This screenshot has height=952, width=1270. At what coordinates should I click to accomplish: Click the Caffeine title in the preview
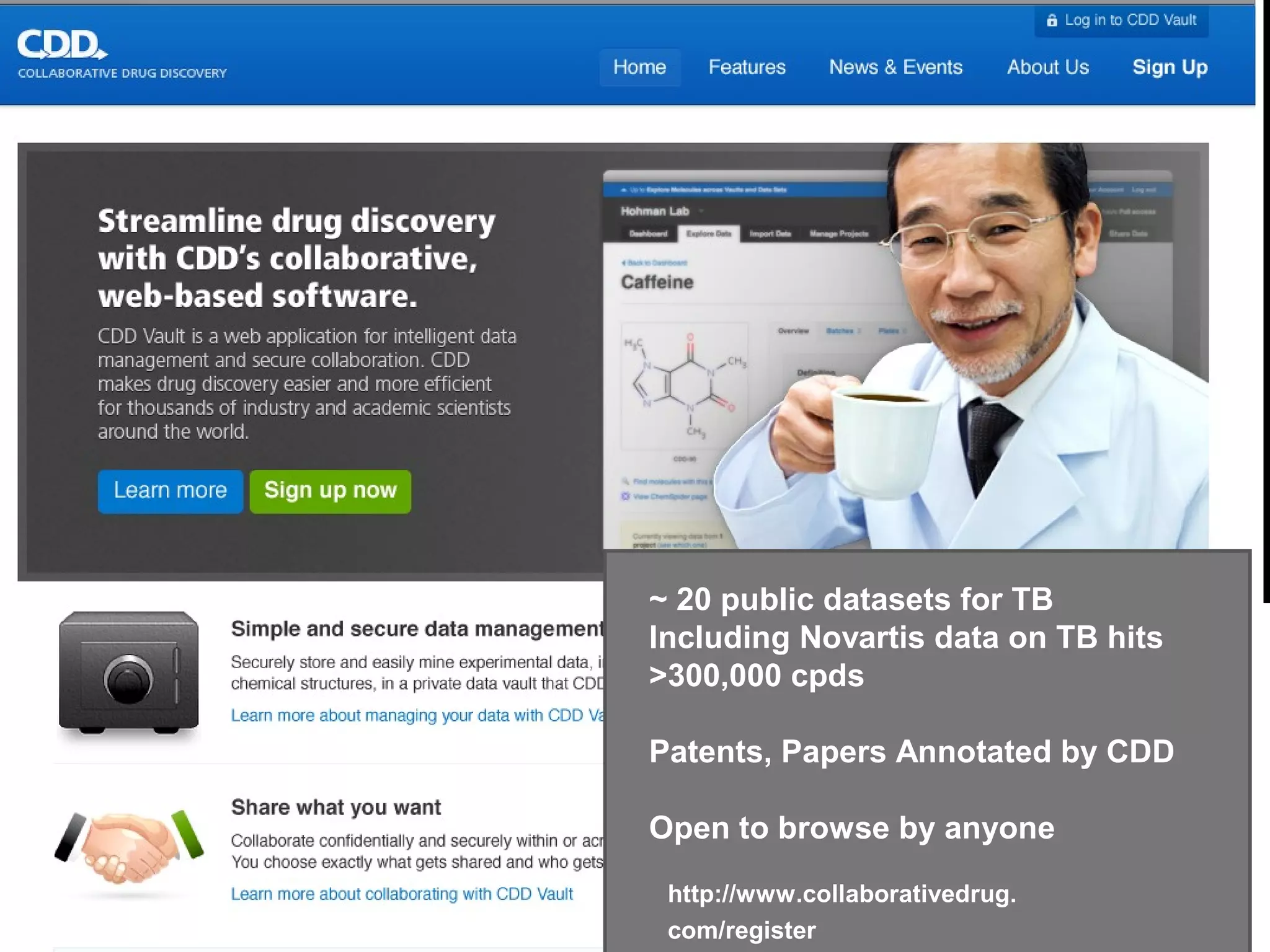(657, 283)
